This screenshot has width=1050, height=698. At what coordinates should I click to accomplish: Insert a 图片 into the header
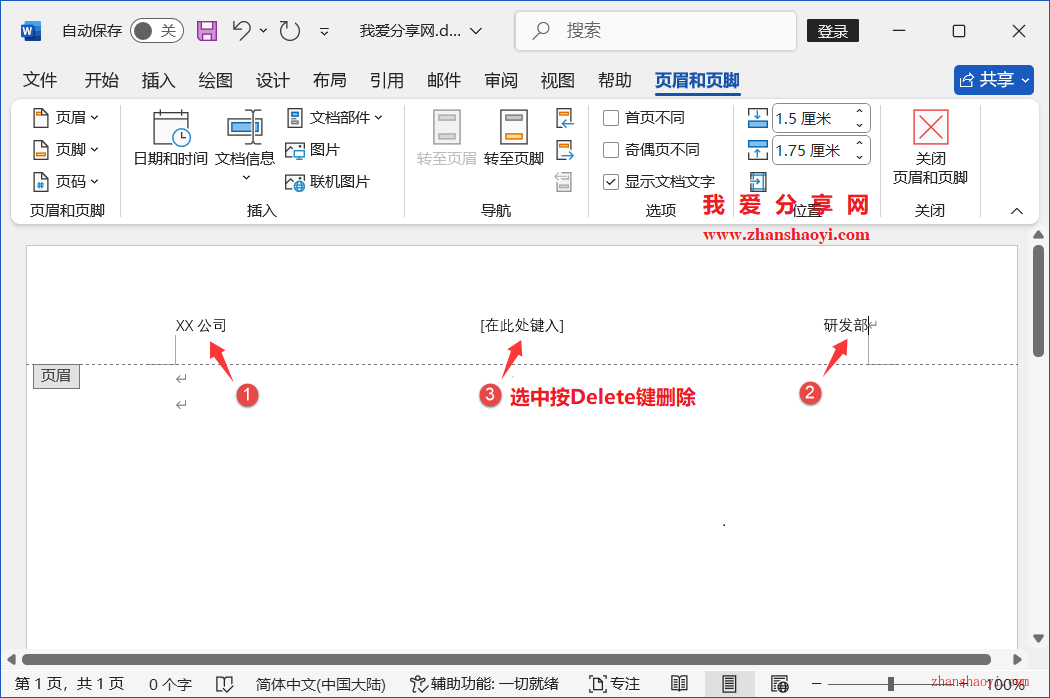(312, 150)
